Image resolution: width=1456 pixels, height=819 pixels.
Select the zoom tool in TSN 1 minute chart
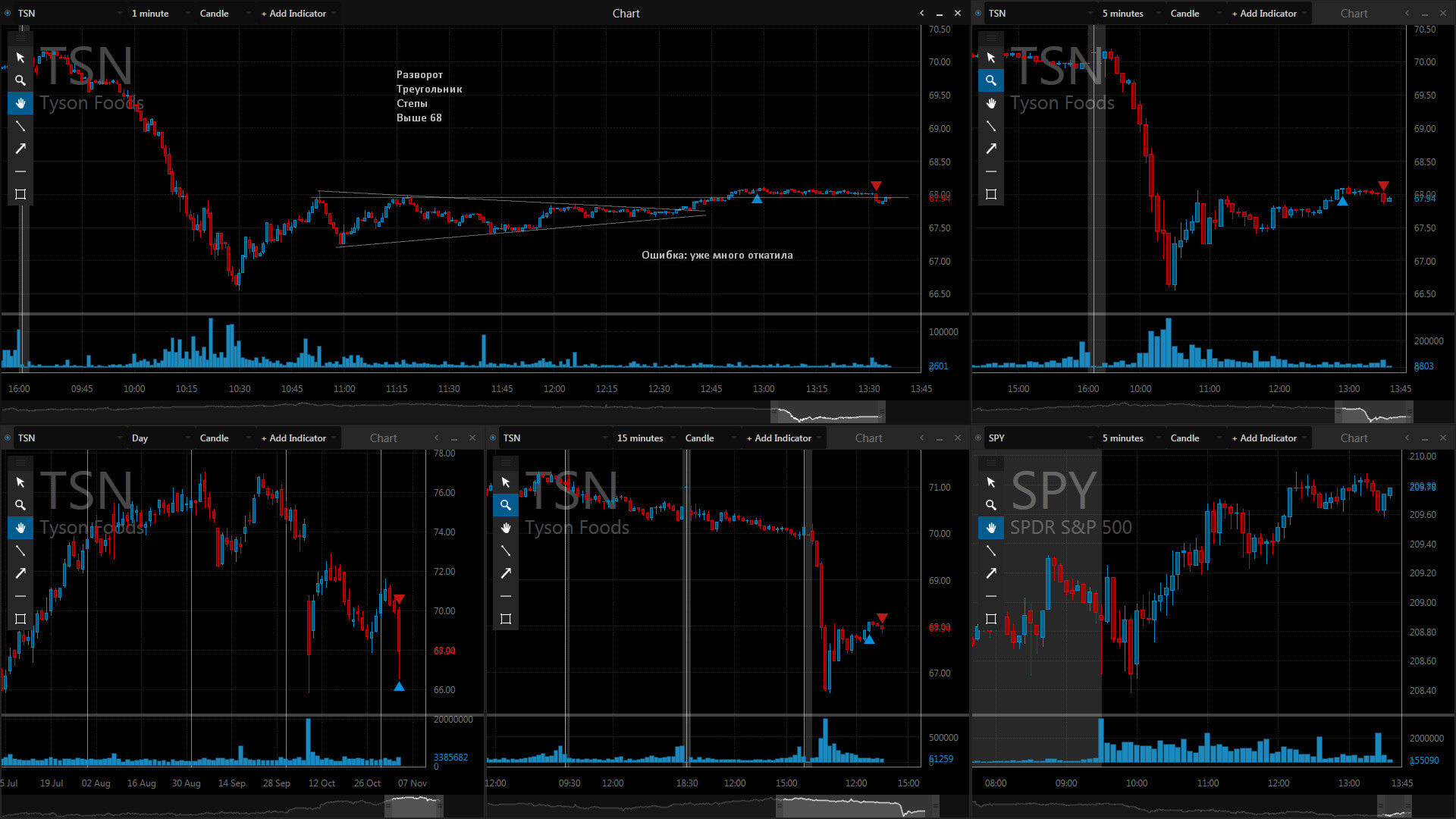click(x=20, y=80)
